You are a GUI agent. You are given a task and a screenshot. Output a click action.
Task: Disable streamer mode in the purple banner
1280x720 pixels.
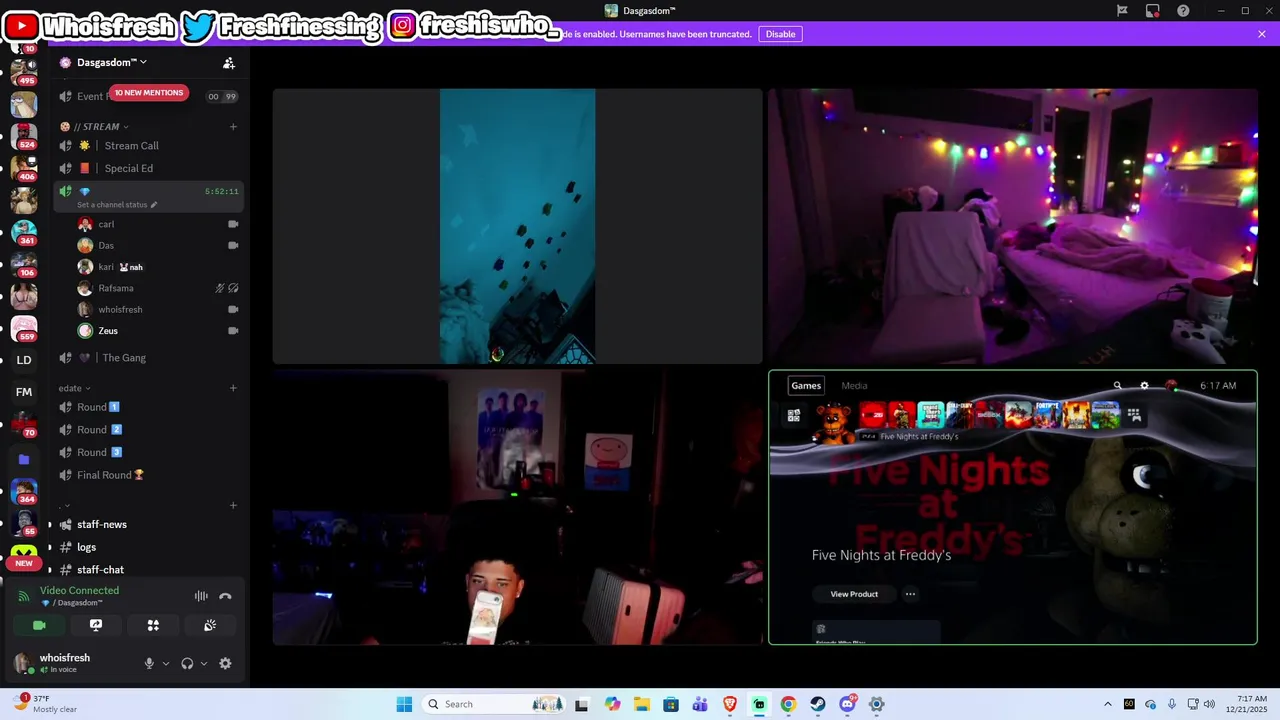pos(780,34)
